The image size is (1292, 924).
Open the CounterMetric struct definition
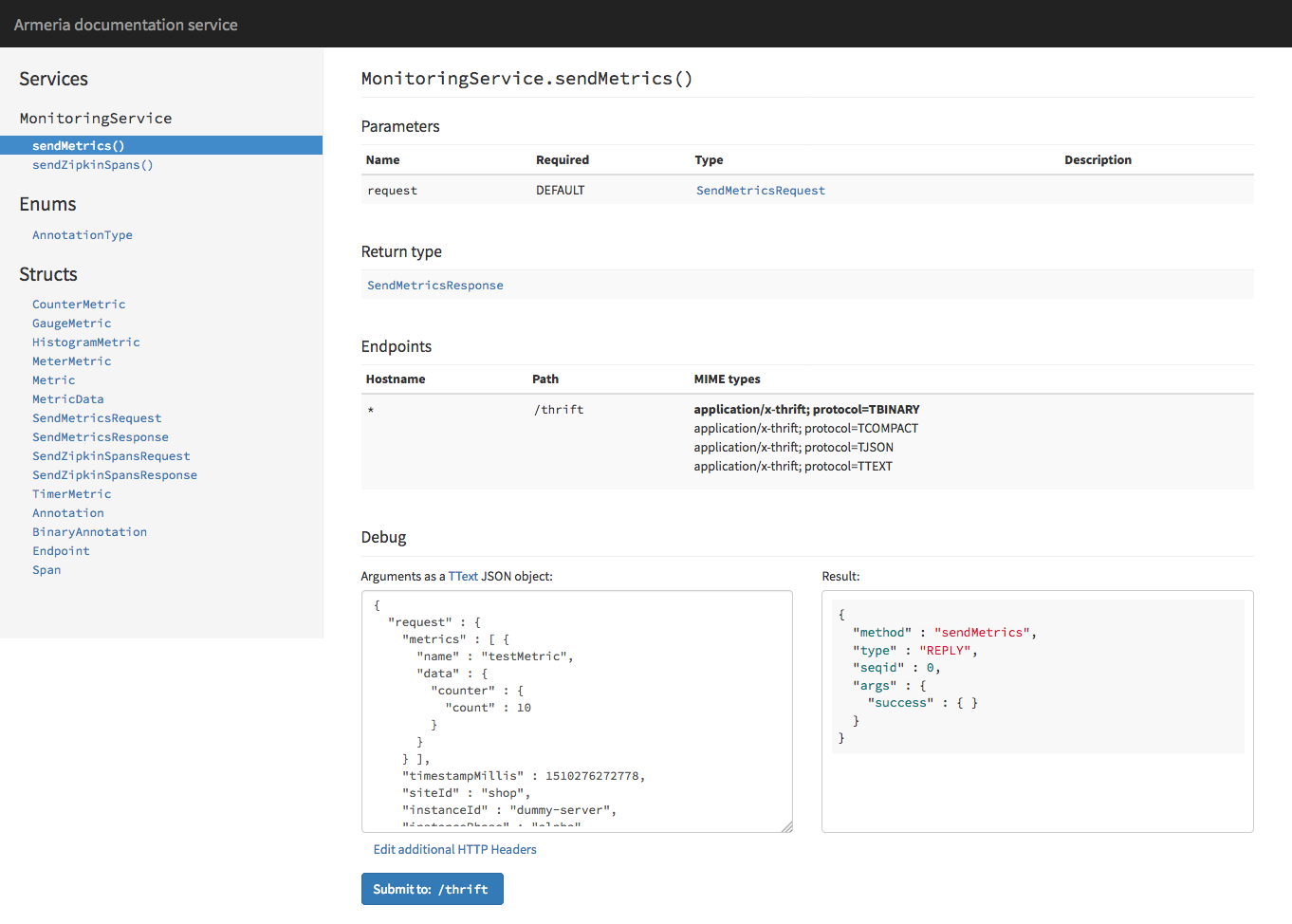coord(79,304)
